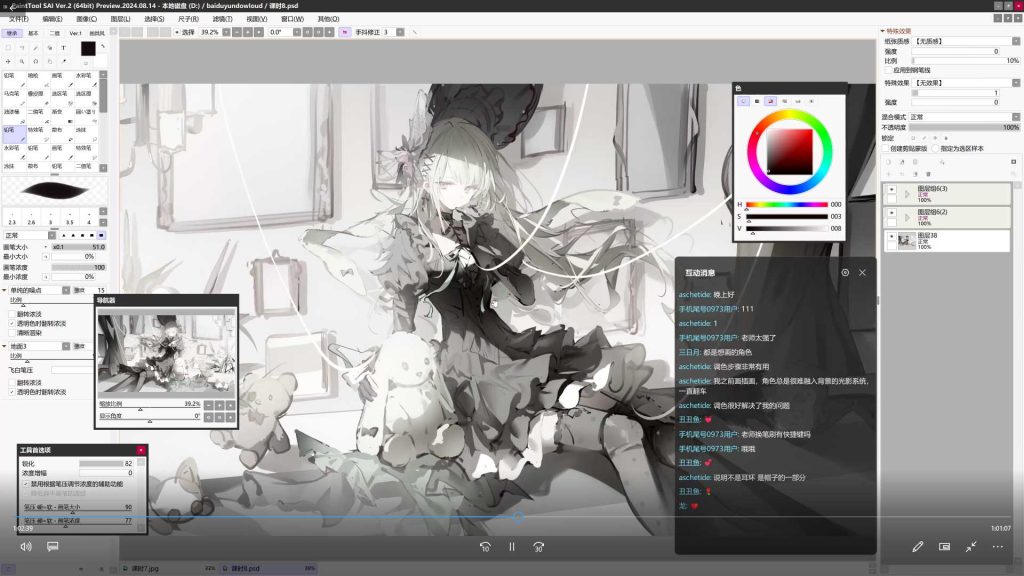Image resolution: width=1024 pixels, height=576 pixels.
Task: Close the 互动消息 chat panel
Action: pos(862,272)
